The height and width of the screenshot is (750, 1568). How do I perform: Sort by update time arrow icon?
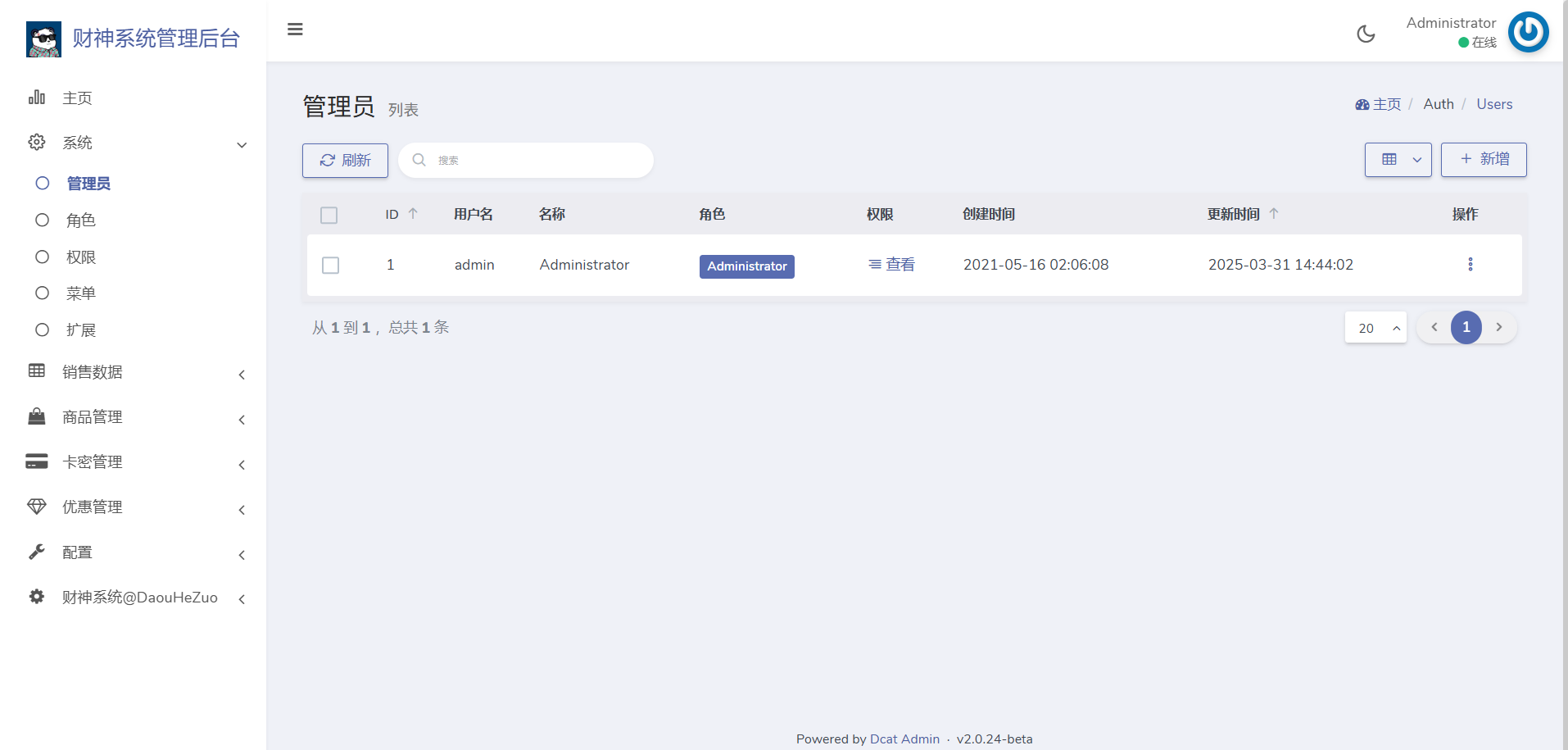point(1273,214)
